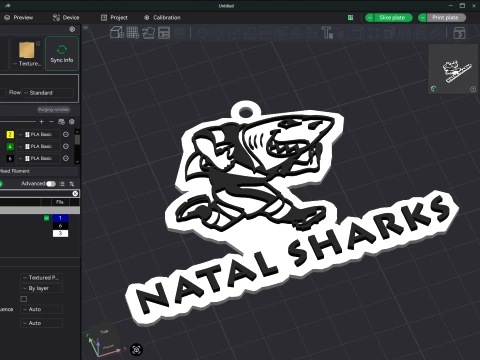The width and height of the screenshot is (480, 360).
Task: Add a filament with the plus icon
Action: [x=42, y=122]
